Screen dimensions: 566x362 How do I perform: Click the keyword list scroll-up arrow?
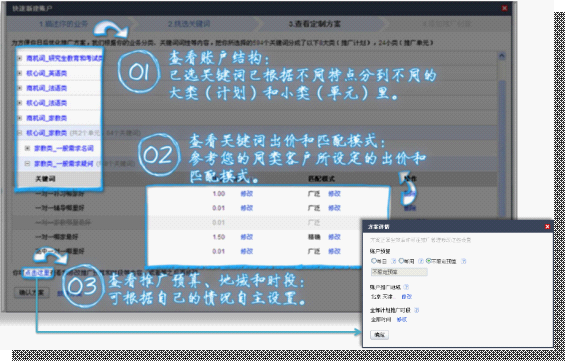click(x=502, y=56)
